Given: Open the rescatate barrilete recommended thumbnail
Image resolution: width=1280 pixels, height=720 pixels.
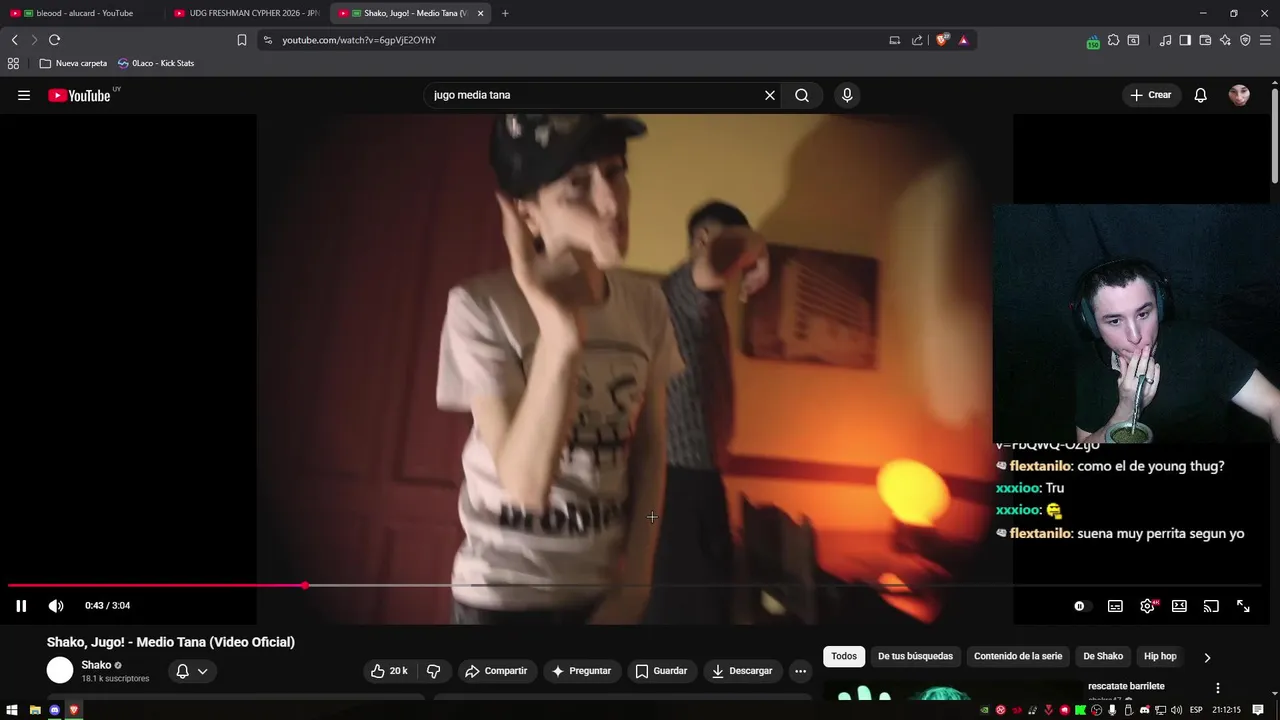Looking at the screenshot, I should pos(952,692).
